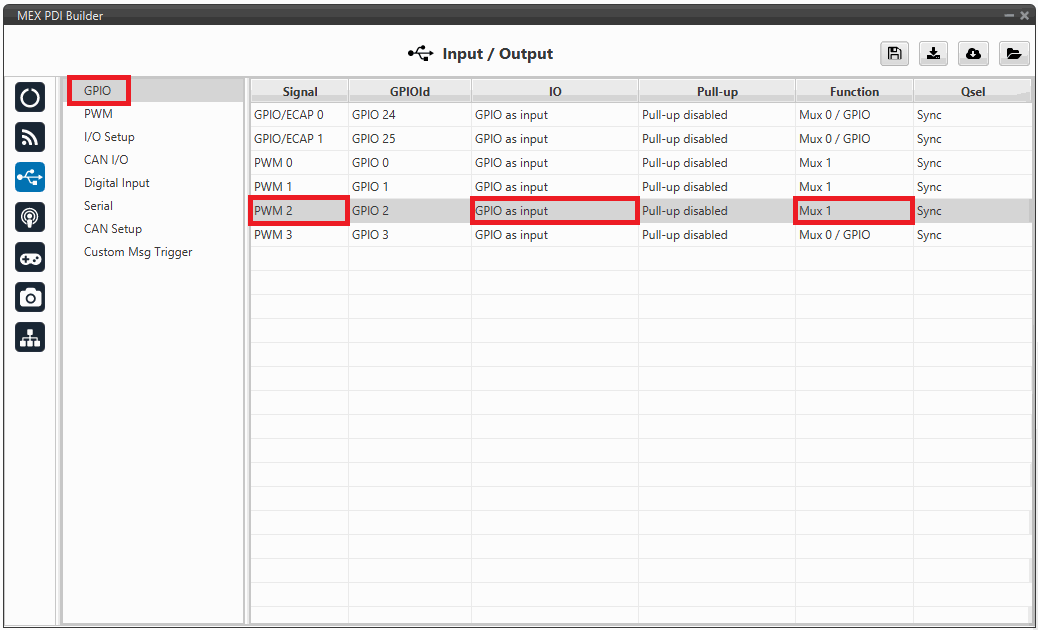Select the USB Input/Output sidebar icon
This screenshot has height=630, width=1038.
coord(30,177)
